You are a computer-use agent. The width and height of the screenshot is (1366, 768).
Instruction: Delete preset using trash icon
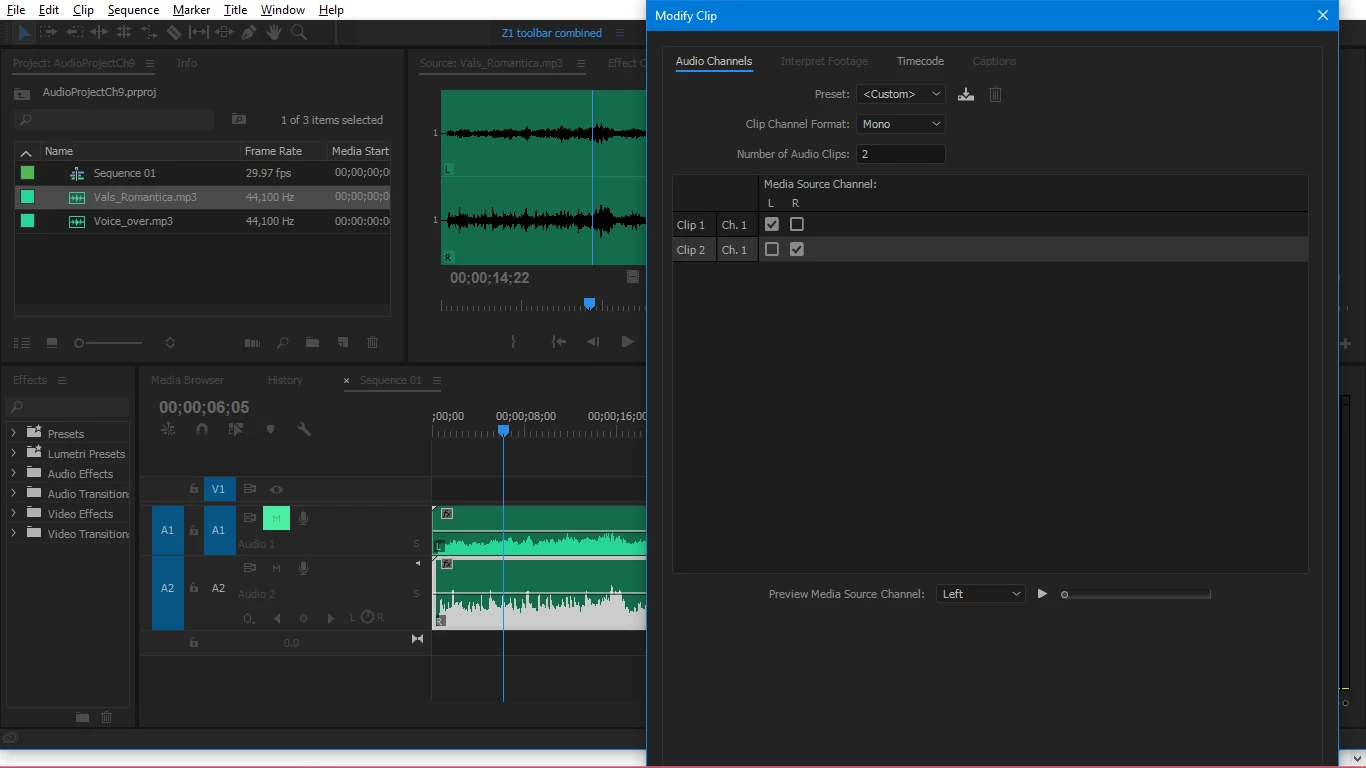click(995, 94)
